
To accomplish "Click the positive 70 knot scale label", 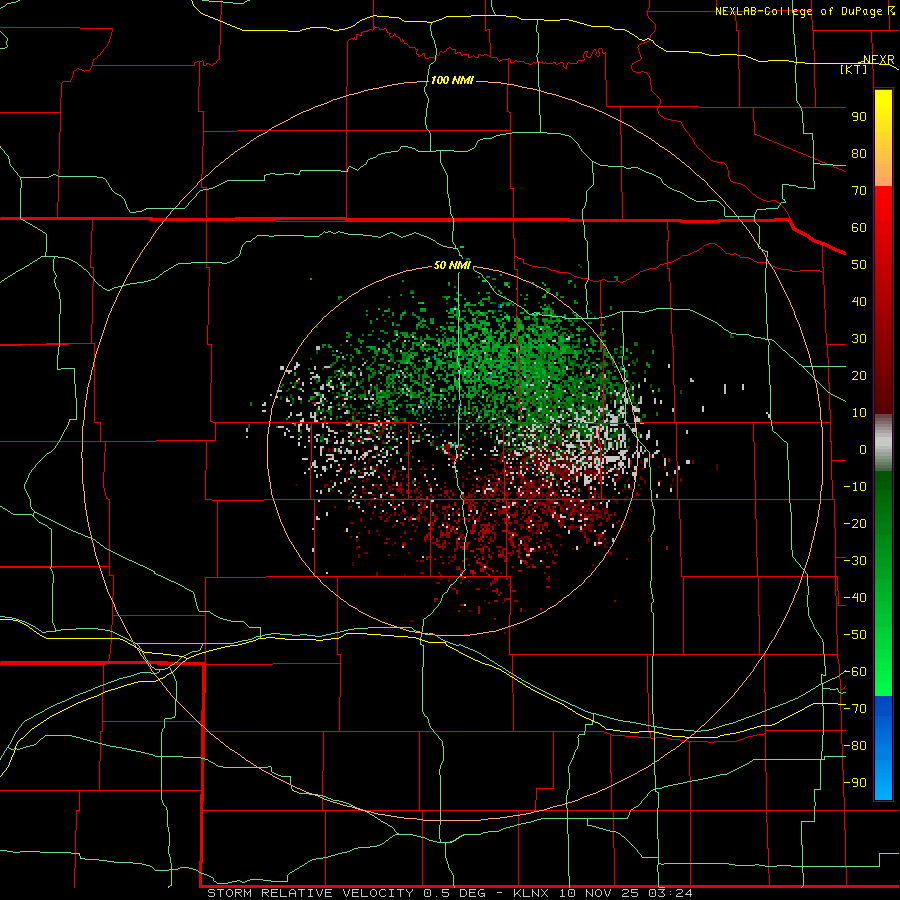I will click(859, 191).
